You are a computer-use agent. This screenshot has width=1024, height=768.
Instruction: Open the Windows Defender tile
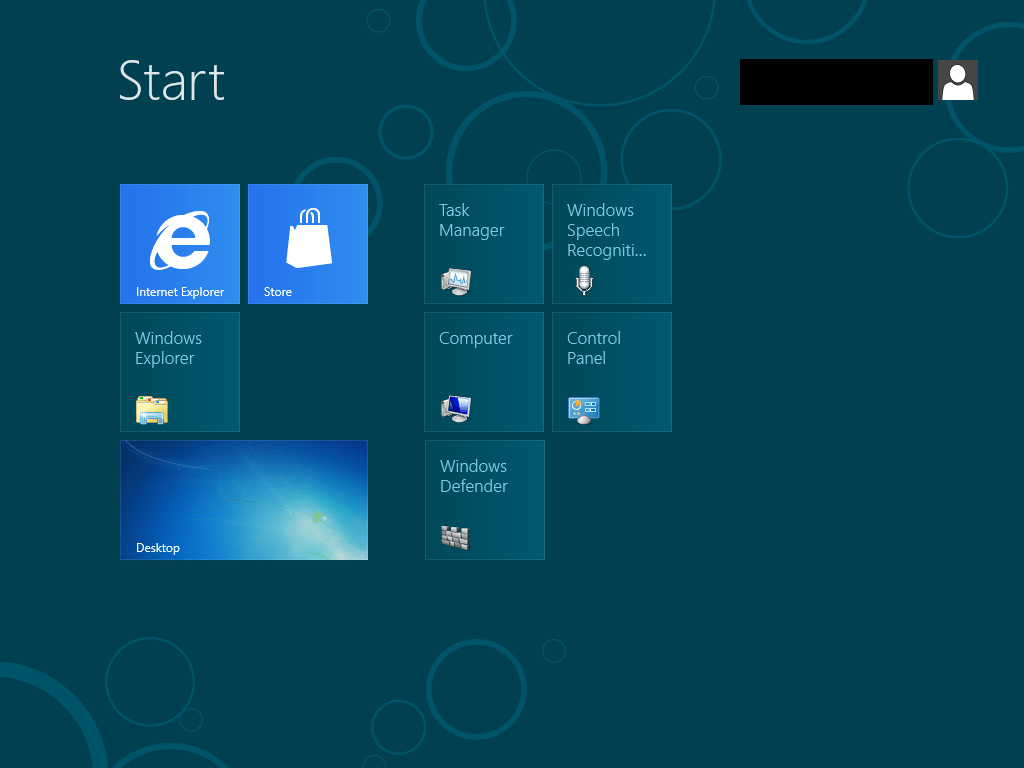485,500
